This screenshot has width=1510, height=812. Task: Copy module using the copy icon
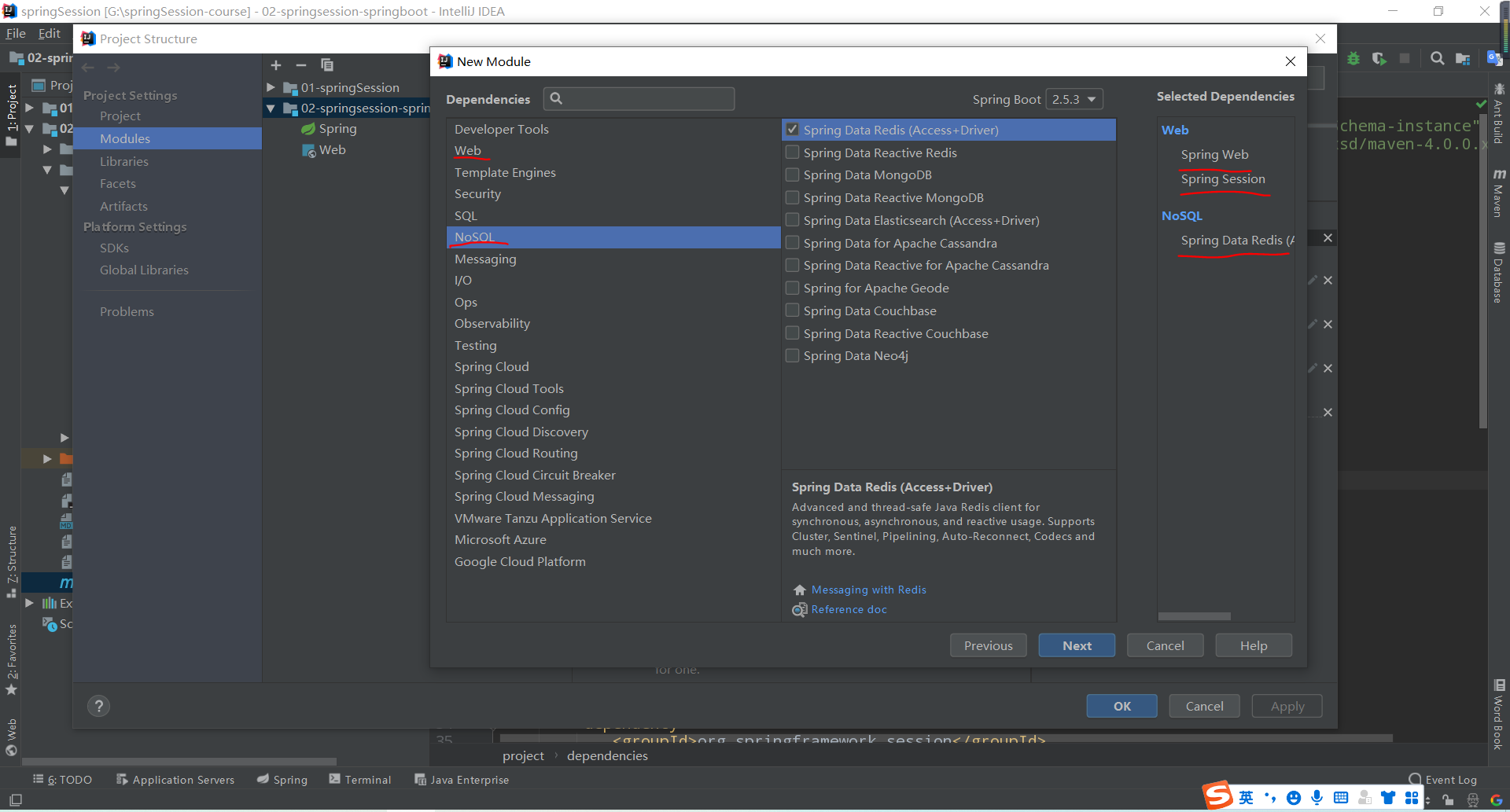[327, 65]
